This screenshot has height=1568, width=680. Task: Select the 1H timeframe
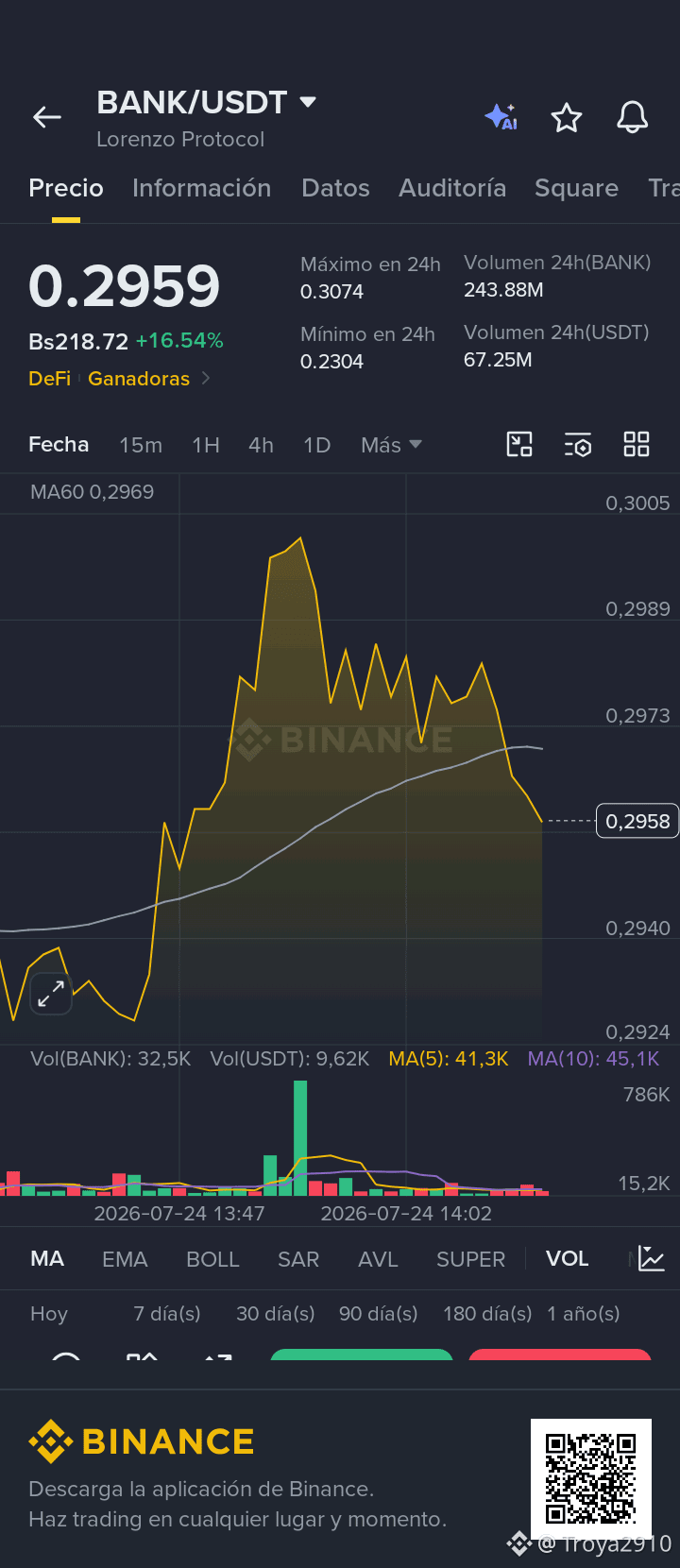[206, 445]
